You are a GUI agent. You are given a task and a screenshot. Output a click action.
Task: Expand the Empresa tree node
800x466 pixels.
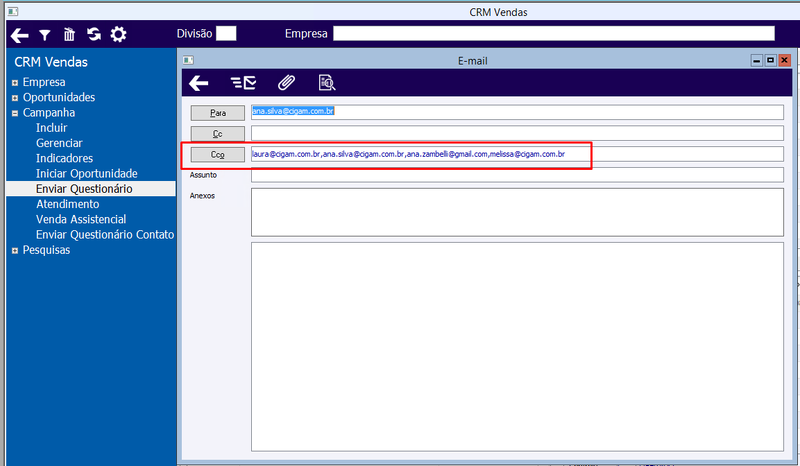[15, 83]
